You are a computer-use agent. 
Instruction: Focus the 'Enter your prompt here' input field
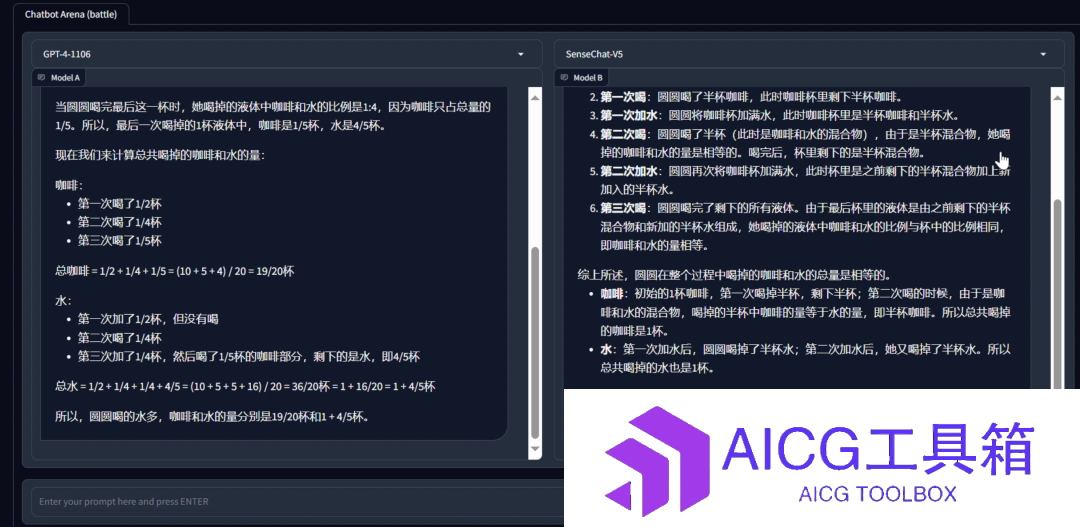pos(296,502)
